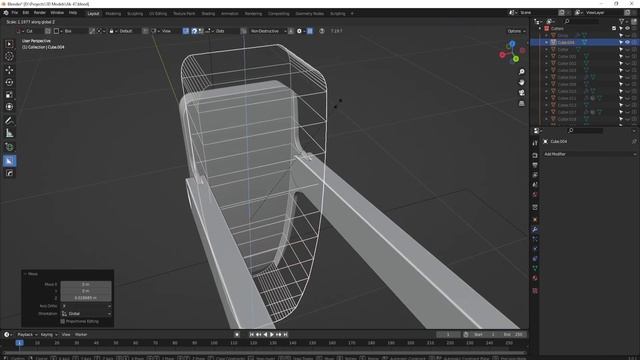Toggle visibility eye for Cube.004 in outliner
The width and height of the screenshot is (640, 360).
tap(627, 42)
